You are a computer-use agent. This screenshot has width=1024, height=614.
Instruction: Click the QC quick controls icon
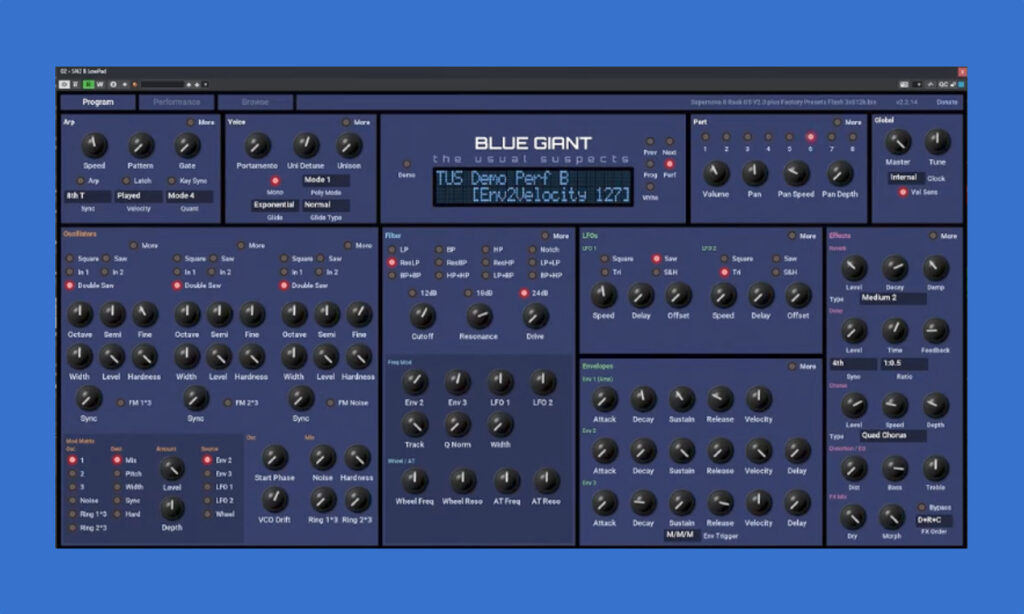point(943,84)
